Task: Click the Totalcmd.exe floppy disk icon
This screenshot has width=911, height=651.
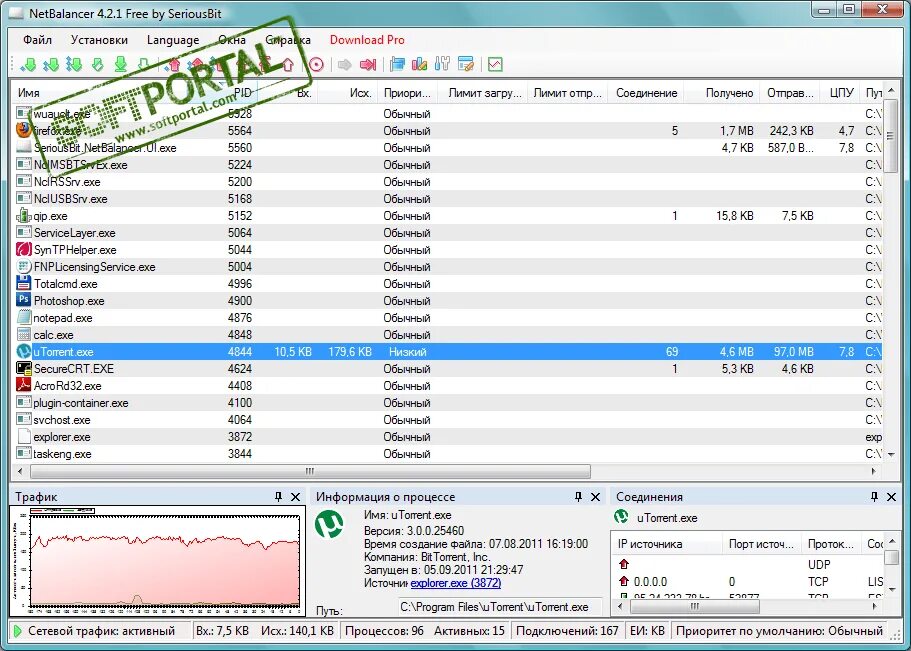Action: pyautogui.click(x=23, y=283)
